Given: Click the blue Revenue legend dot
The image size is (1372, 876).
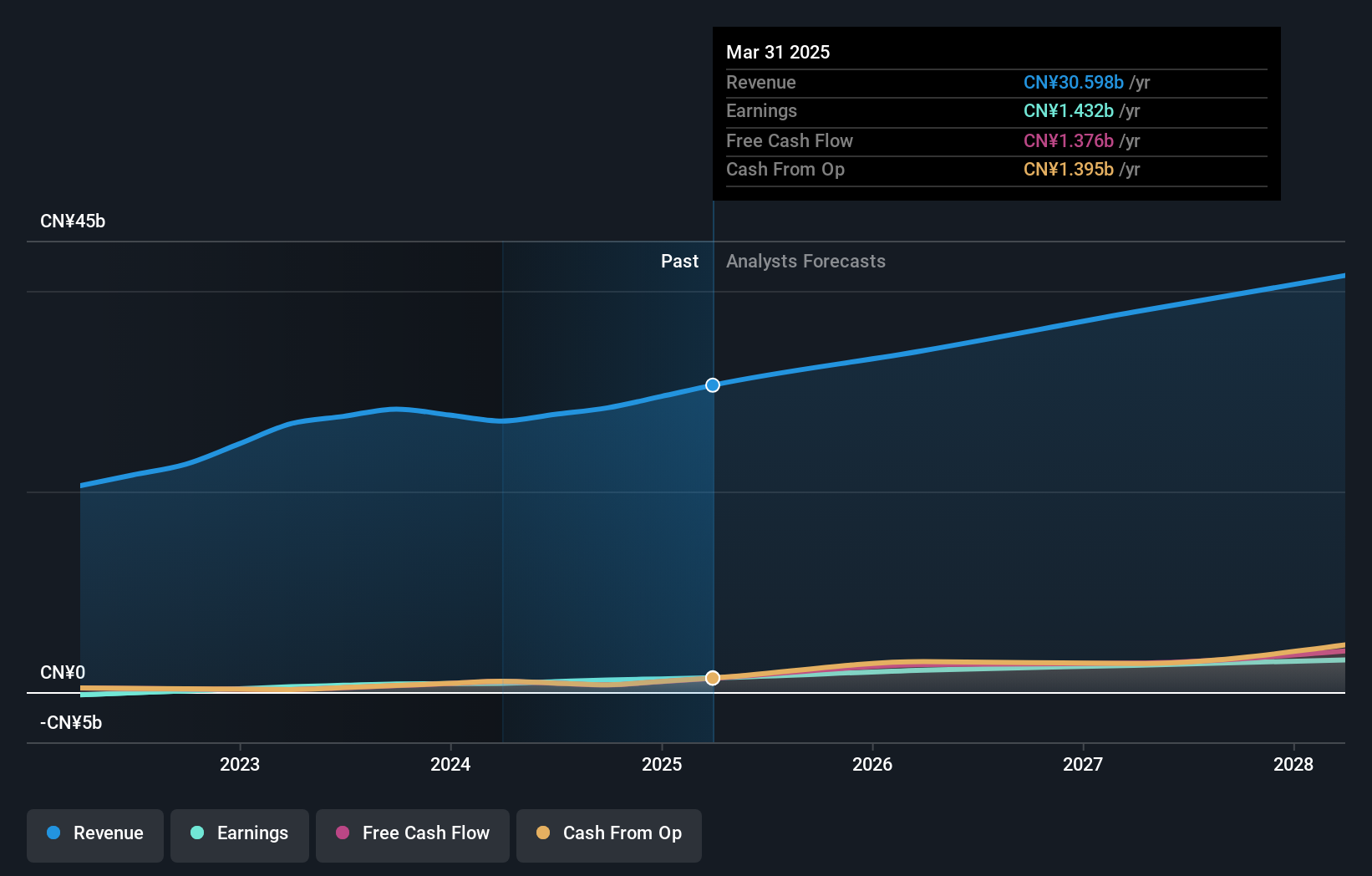Looking at the screenshot, I should point(55,833).
